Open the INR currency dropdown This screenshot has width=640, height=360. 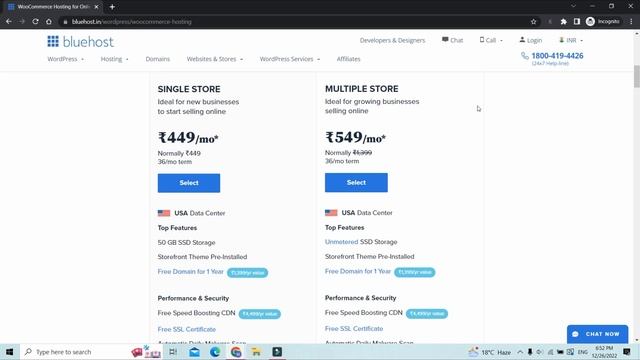pos(571,40)
